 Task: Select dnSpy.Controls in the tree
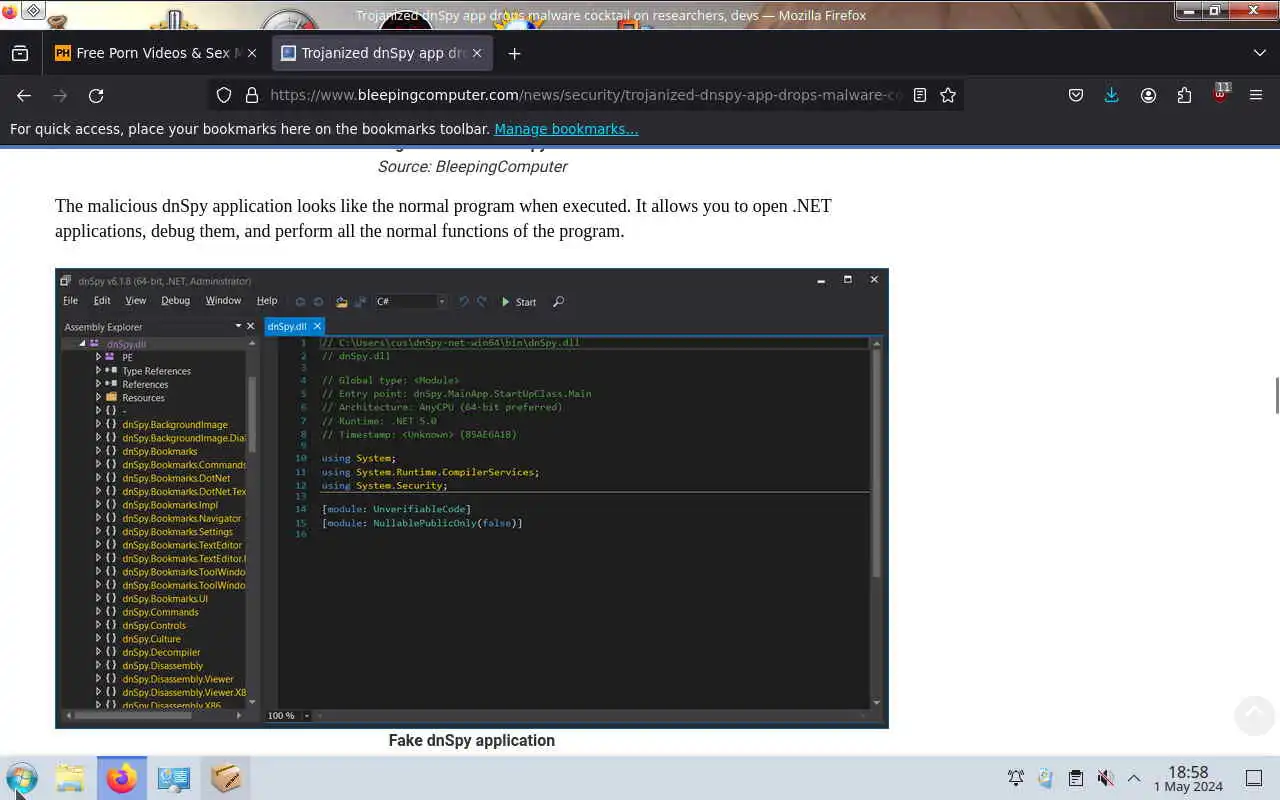coord(154,625)
